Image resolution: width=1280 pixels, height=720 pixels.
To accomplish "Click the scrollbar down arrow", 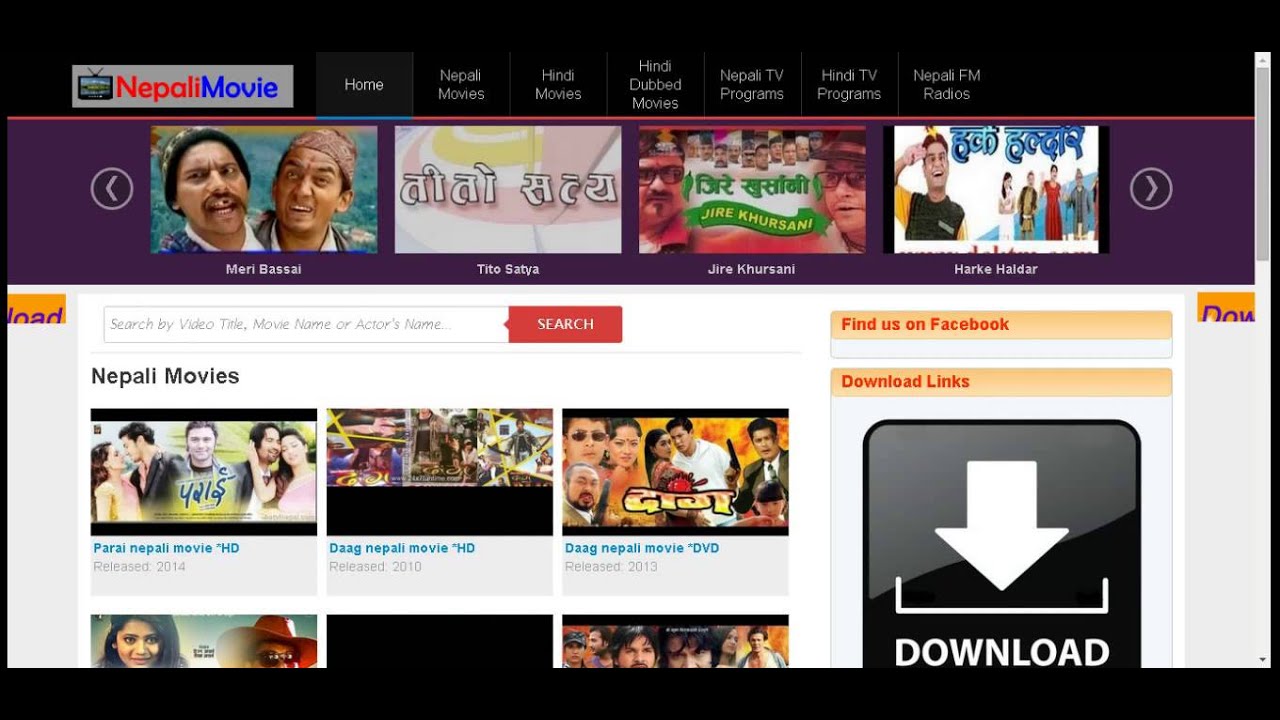I will pos(1263,660).
